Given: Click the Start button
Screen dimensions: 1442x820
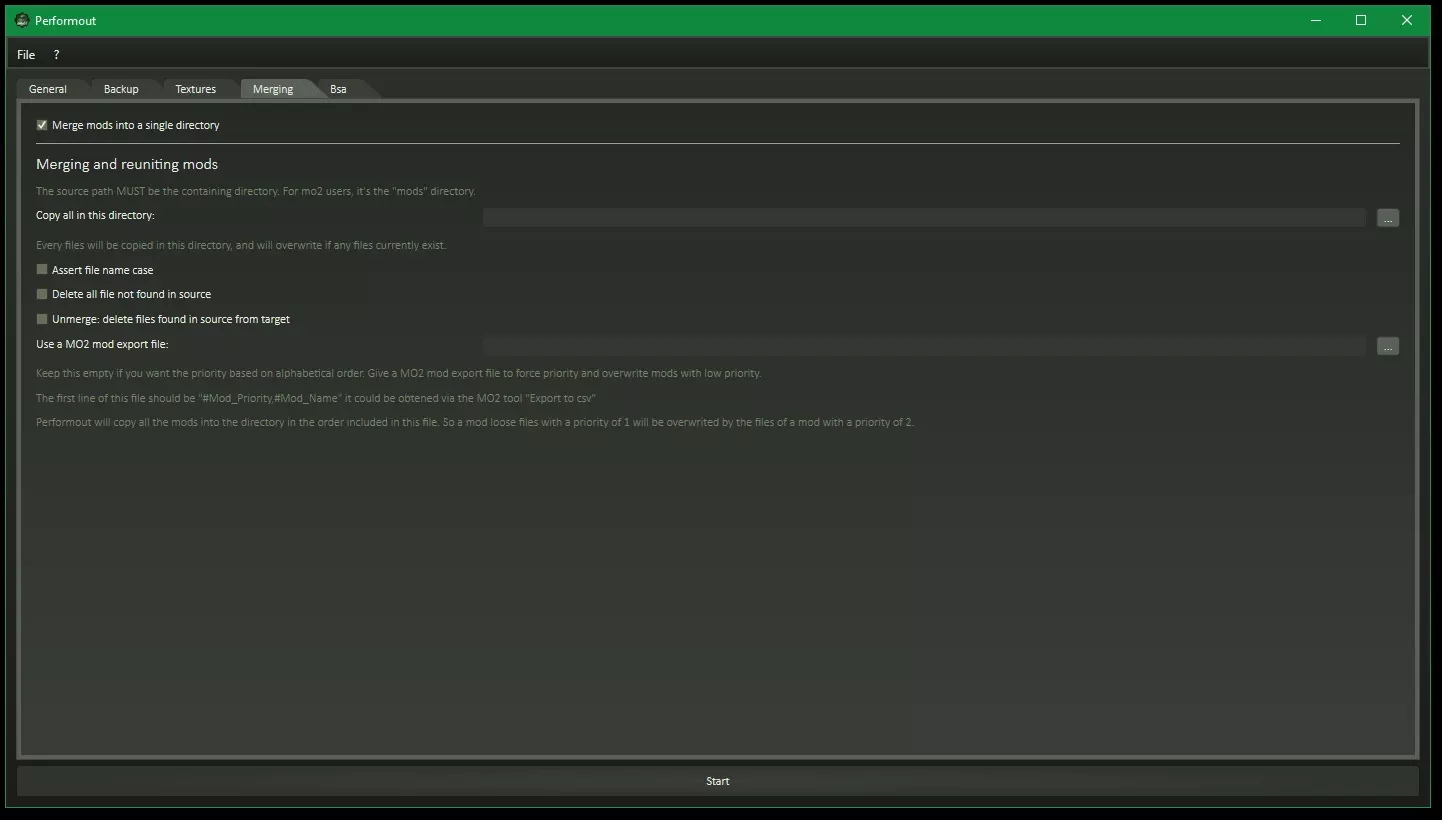Looking at the screenshot, I should pos(718,781).
